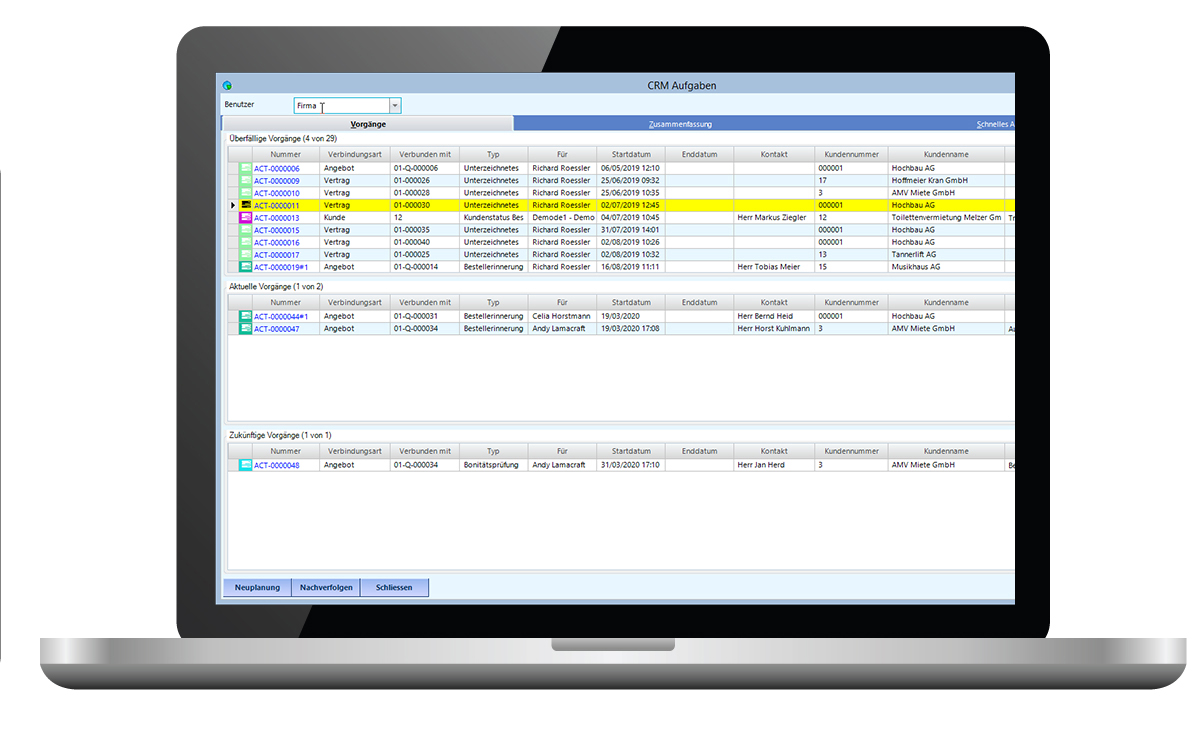Screen dimensions: 1200x740
Task: Click the Nachverfolgen button
Action: pos(326,588)
